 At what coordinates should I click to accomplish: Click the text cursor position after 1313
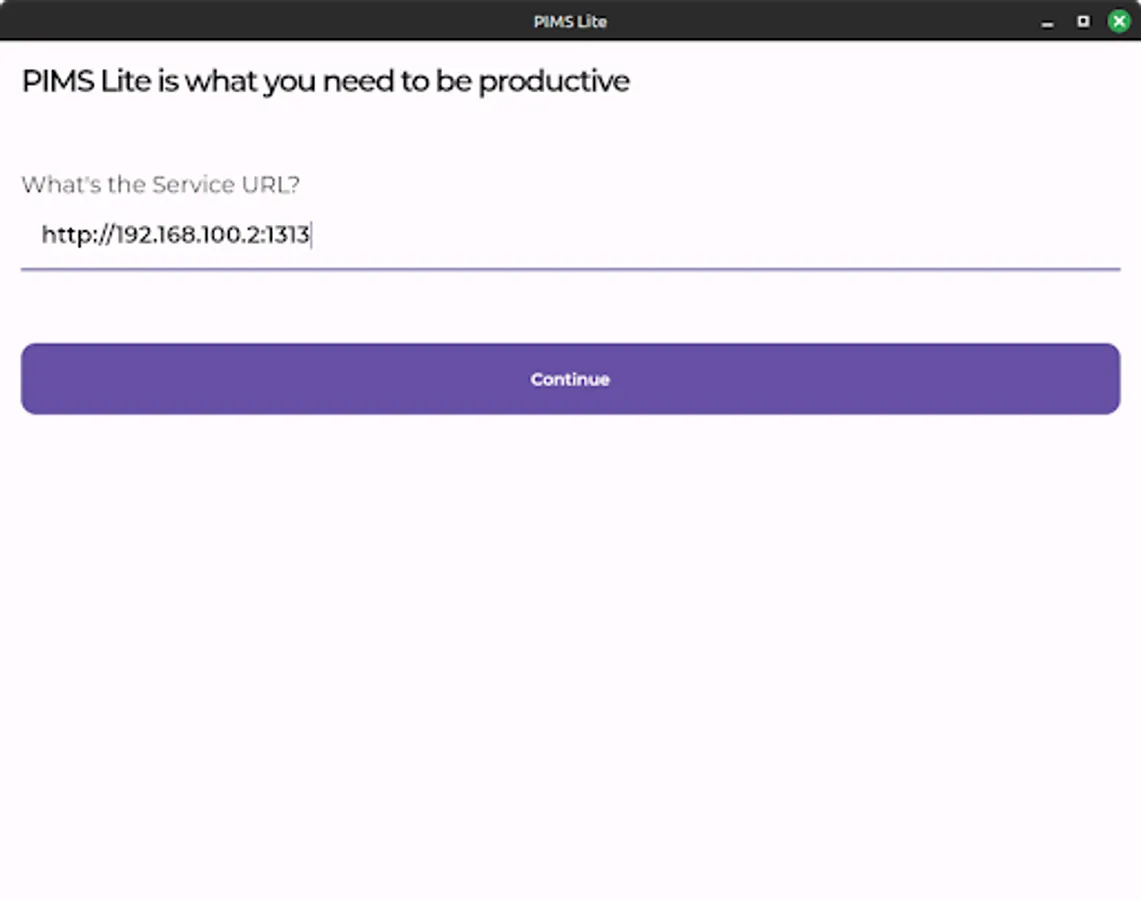312,234
